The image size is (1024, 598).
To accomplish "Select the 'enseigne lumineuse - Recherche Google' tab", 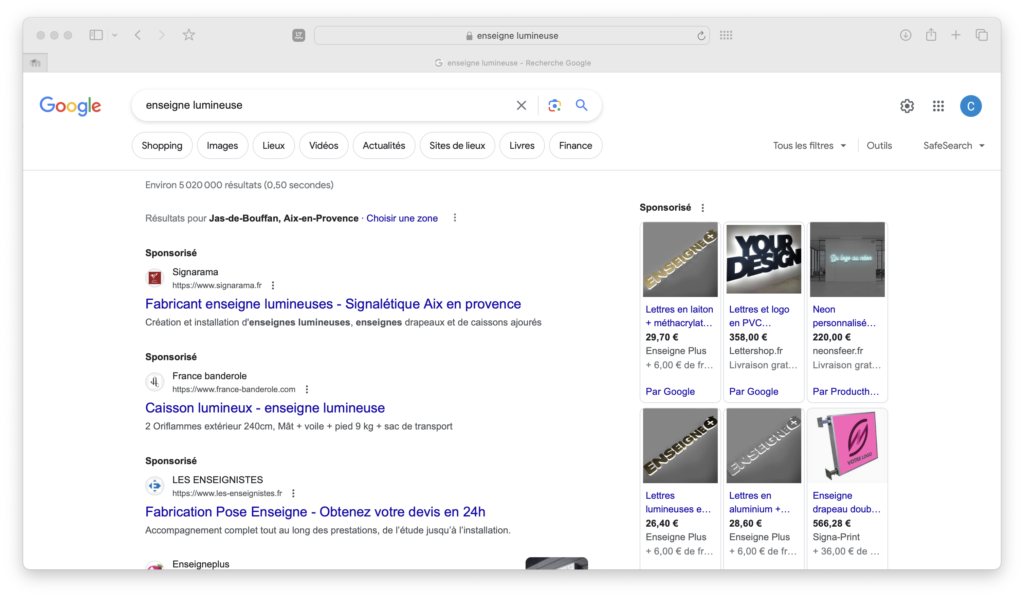I will 513,63.
